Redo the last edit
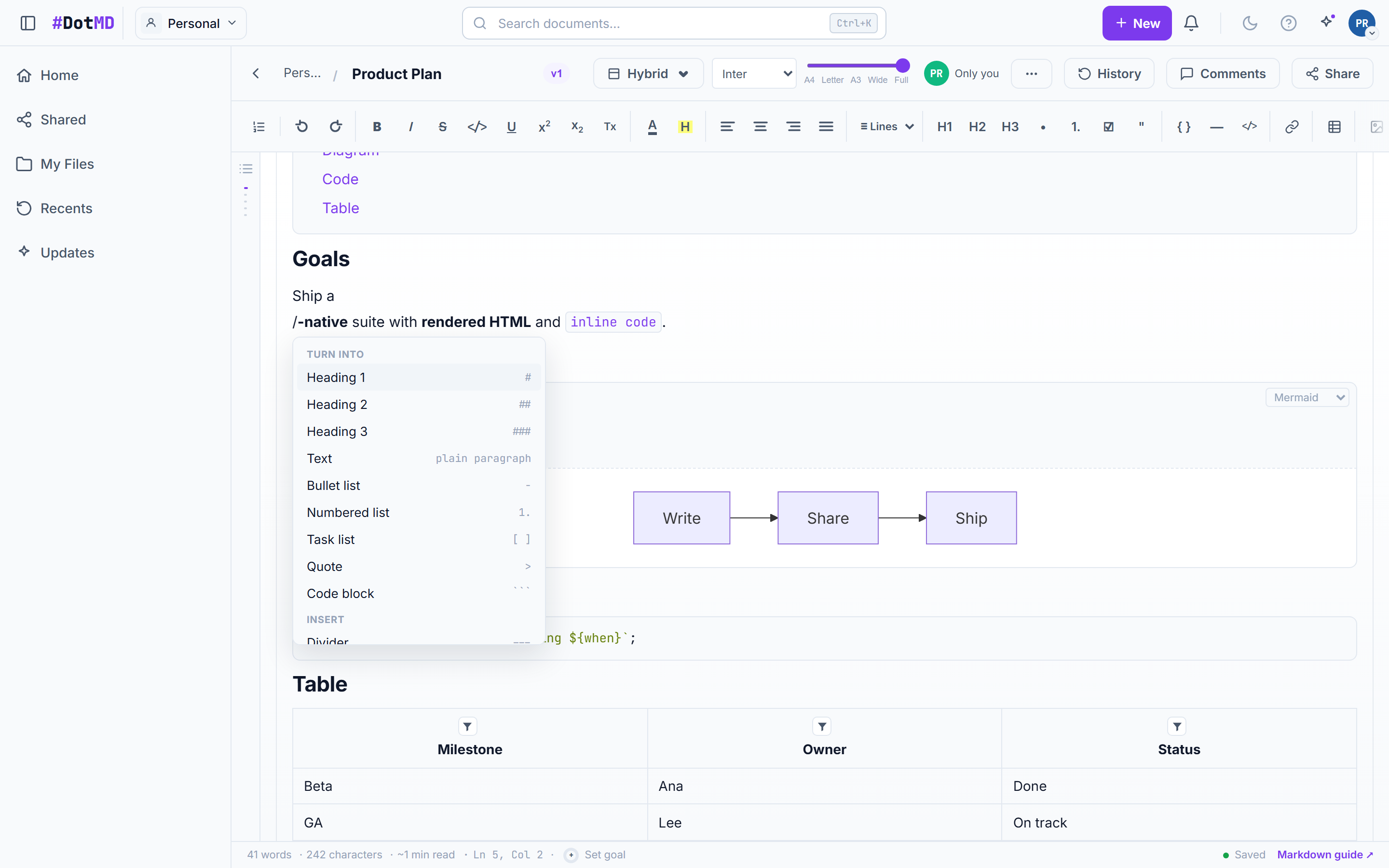1389x868 pixels. point(335,126)
